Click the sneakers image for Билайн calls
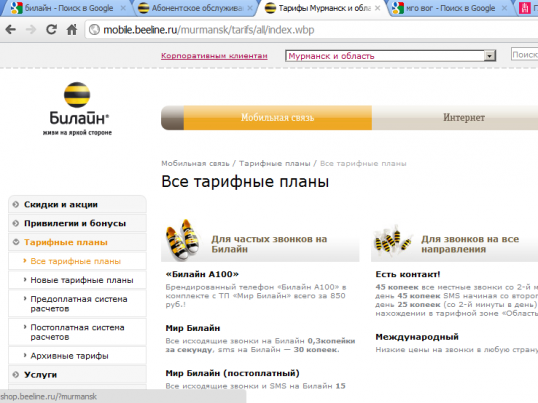The height and width of the screenshot is (403, 538). click(183, 239)
